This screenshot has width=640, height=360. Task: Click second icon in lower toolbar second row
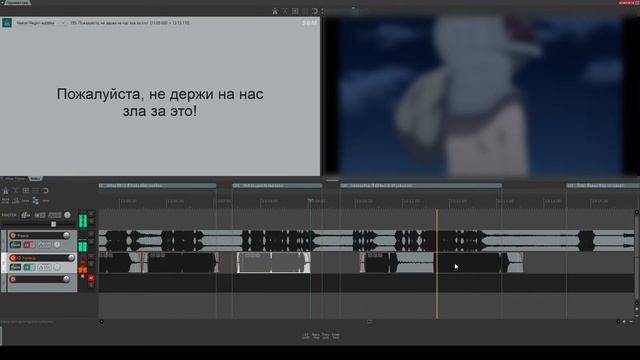[16, 200]
